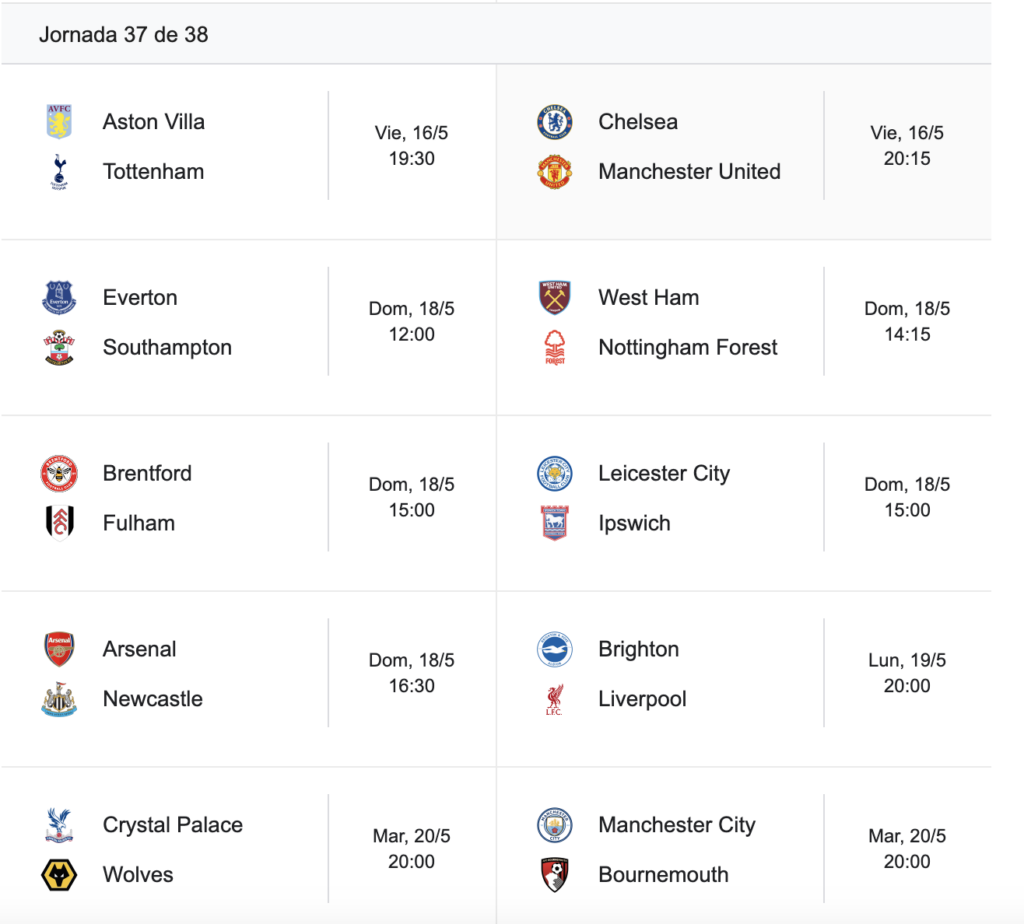Open the Everton team name link
1024x924 pixels.
pyautogui.click(x=140, y=297)
